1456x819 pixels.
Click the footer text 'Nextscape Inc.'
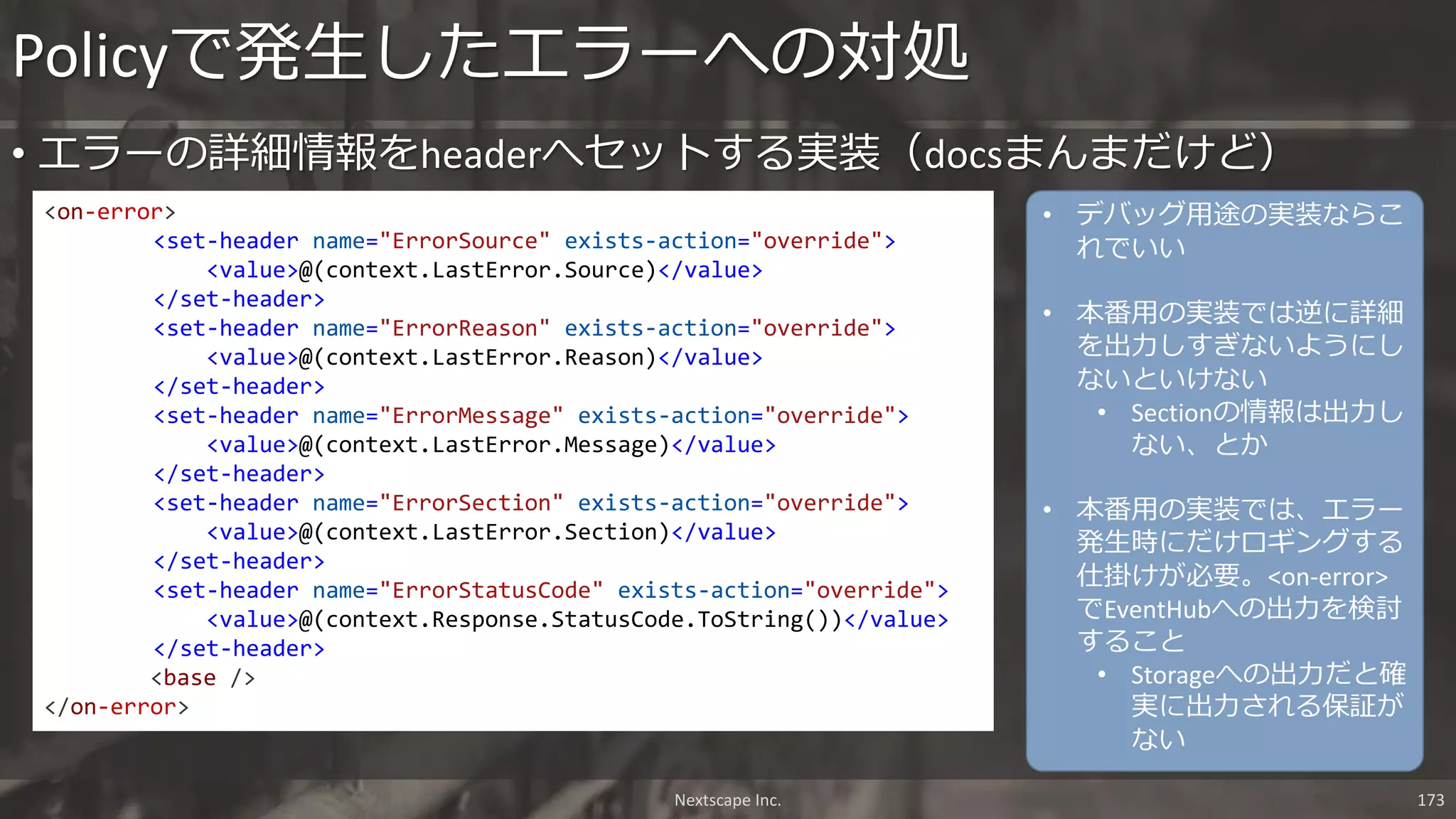pyautogui.click(x=727, y=801)
